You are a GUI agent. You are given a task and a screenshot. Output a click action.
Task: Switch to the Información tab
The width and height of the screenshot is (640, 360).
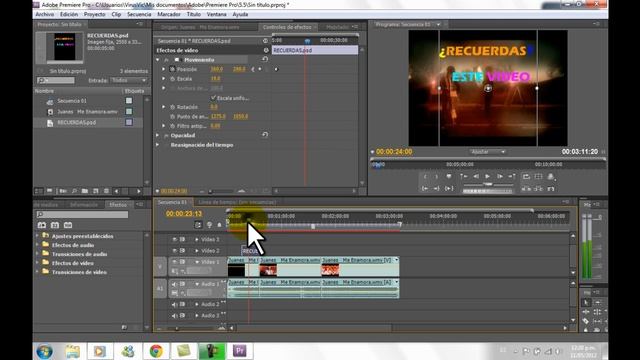84,204
